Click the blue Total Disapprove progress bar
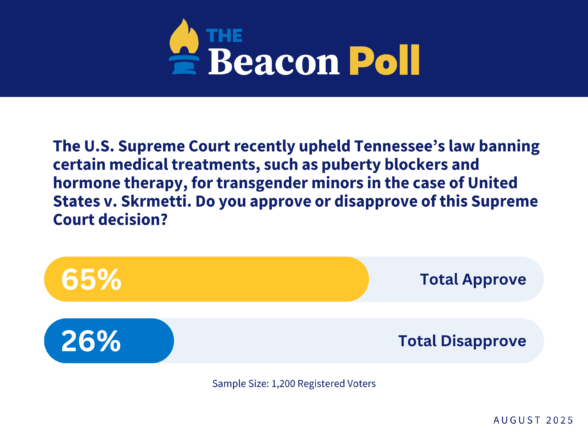The image size is (588, 441). pos(109,341)
